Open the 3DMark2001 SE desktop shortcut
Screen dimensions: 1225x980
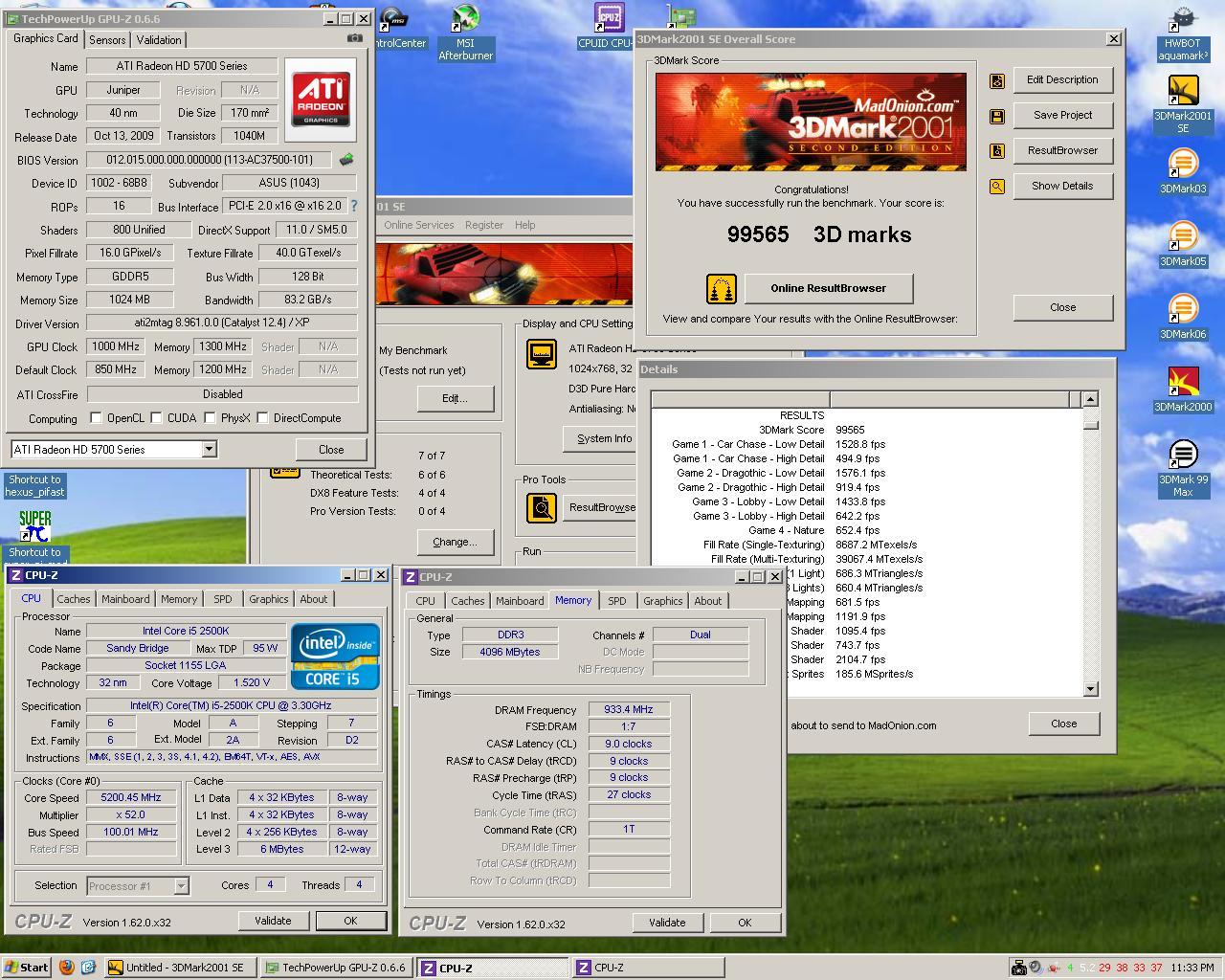(1183, 104)
